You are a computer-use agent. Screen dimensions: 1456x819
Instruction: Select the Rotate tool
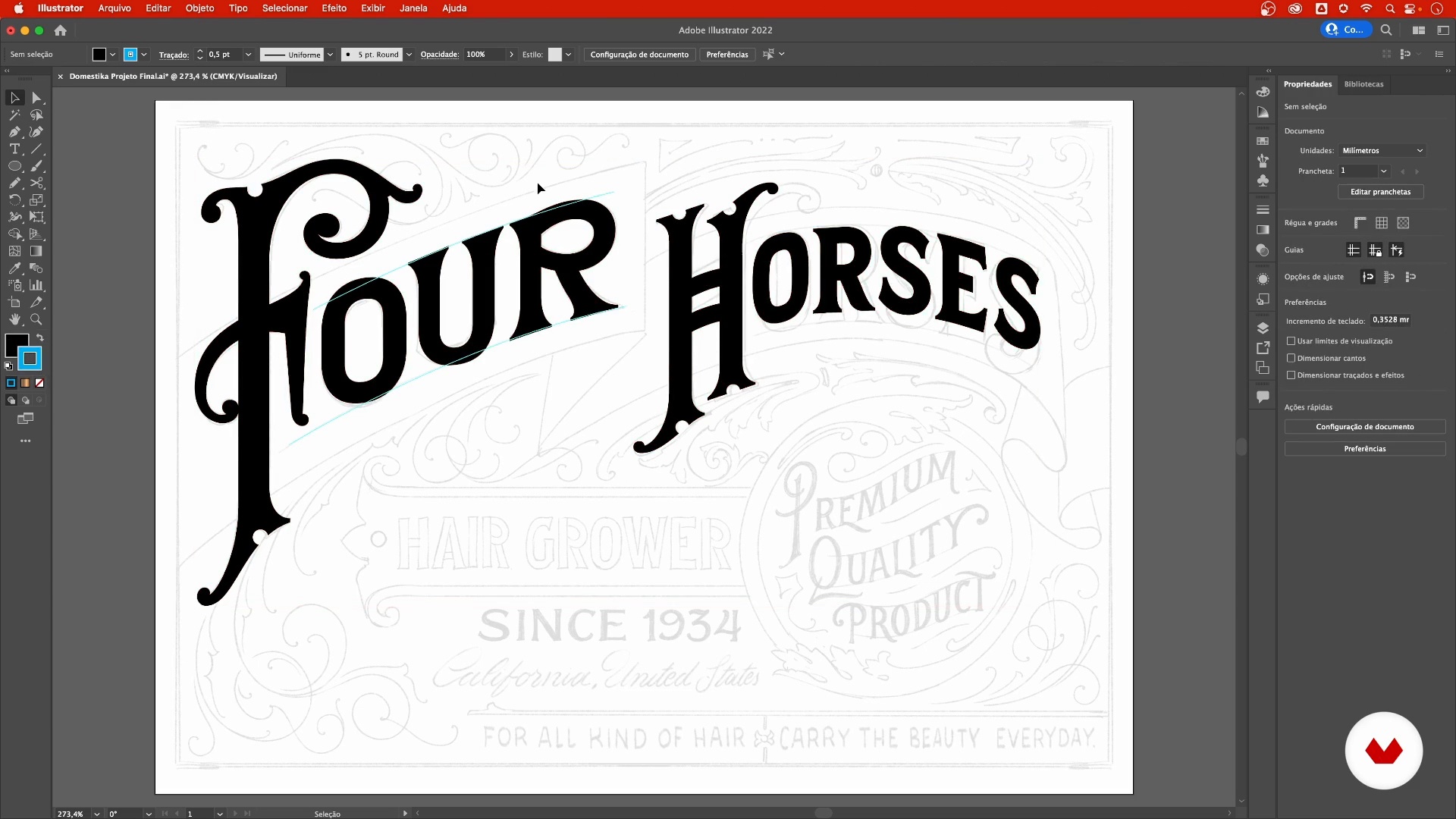(x=14, y=200)
